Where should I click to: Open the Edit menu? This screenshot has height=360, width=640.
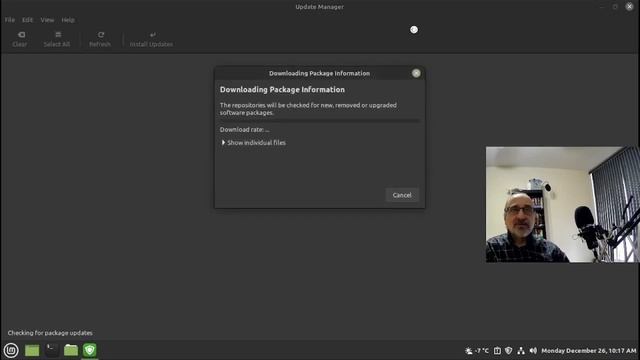27,20
